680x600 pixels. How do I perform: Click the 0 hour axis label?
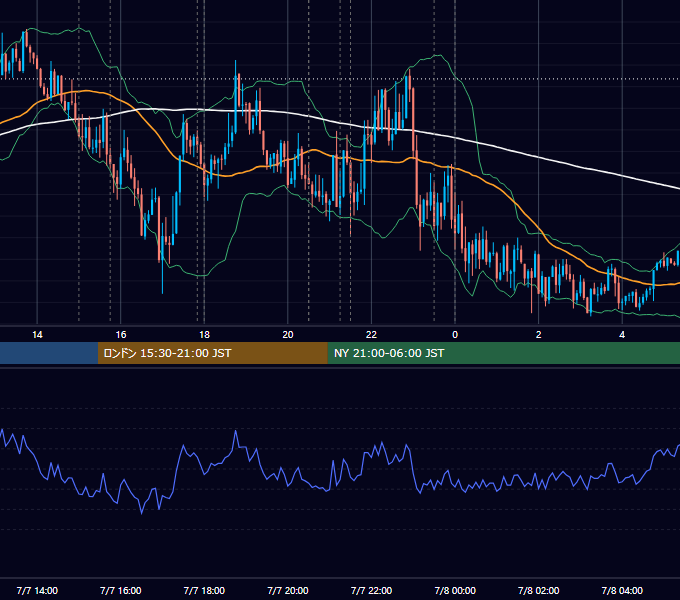tap(455, 335)
